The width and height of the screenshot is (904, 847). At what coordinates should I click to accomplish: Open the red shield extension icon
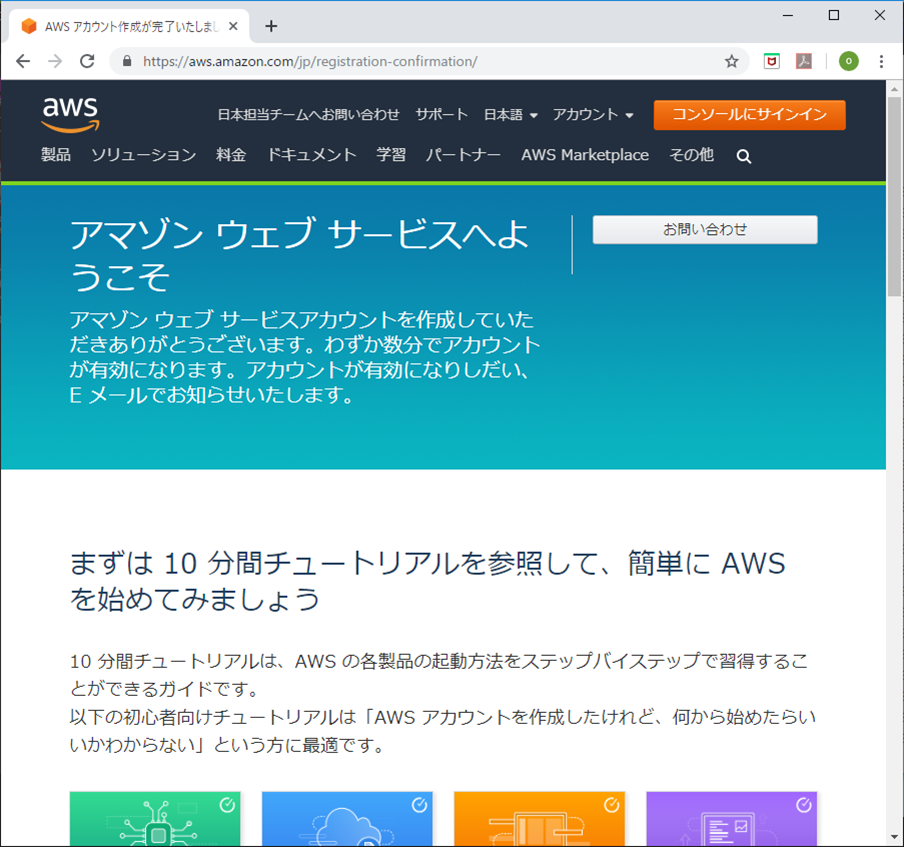pos(771,61)
